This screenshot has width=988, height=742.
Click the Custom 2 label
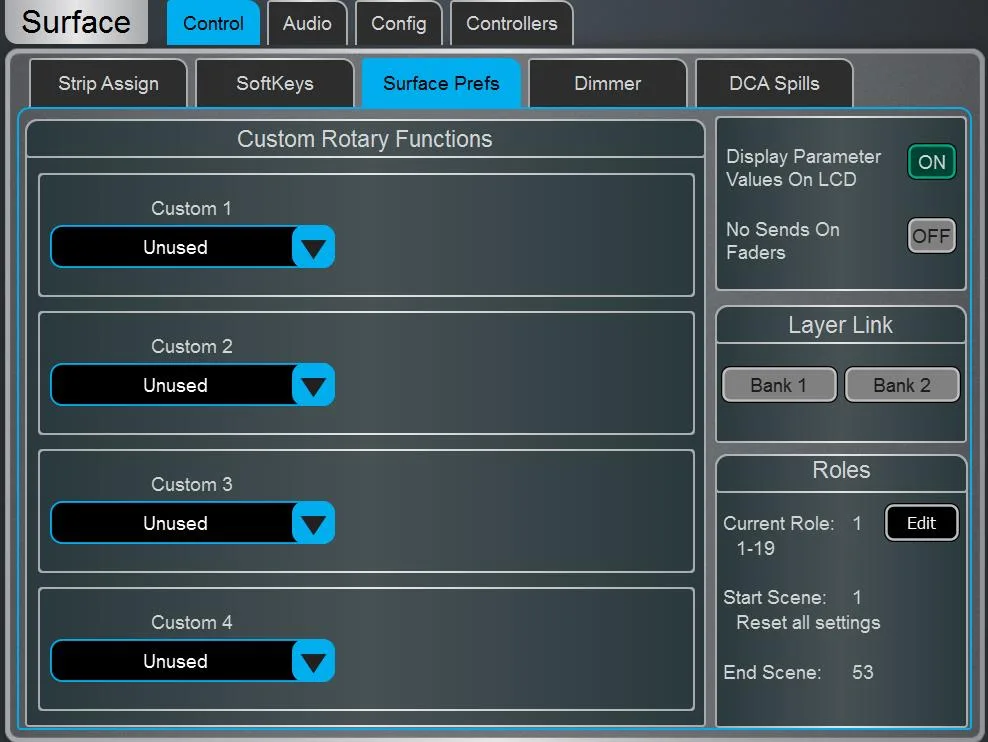[192, 346]
